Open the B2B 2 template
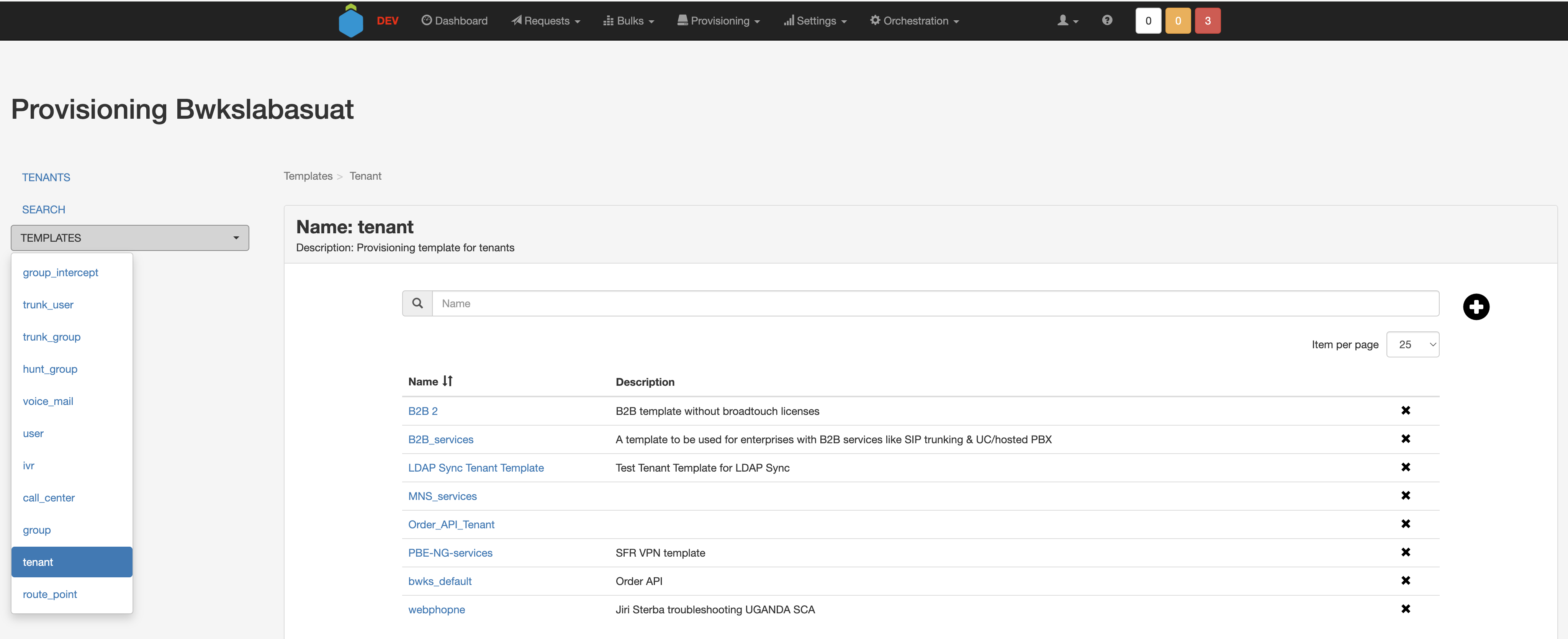 point(423,411)
